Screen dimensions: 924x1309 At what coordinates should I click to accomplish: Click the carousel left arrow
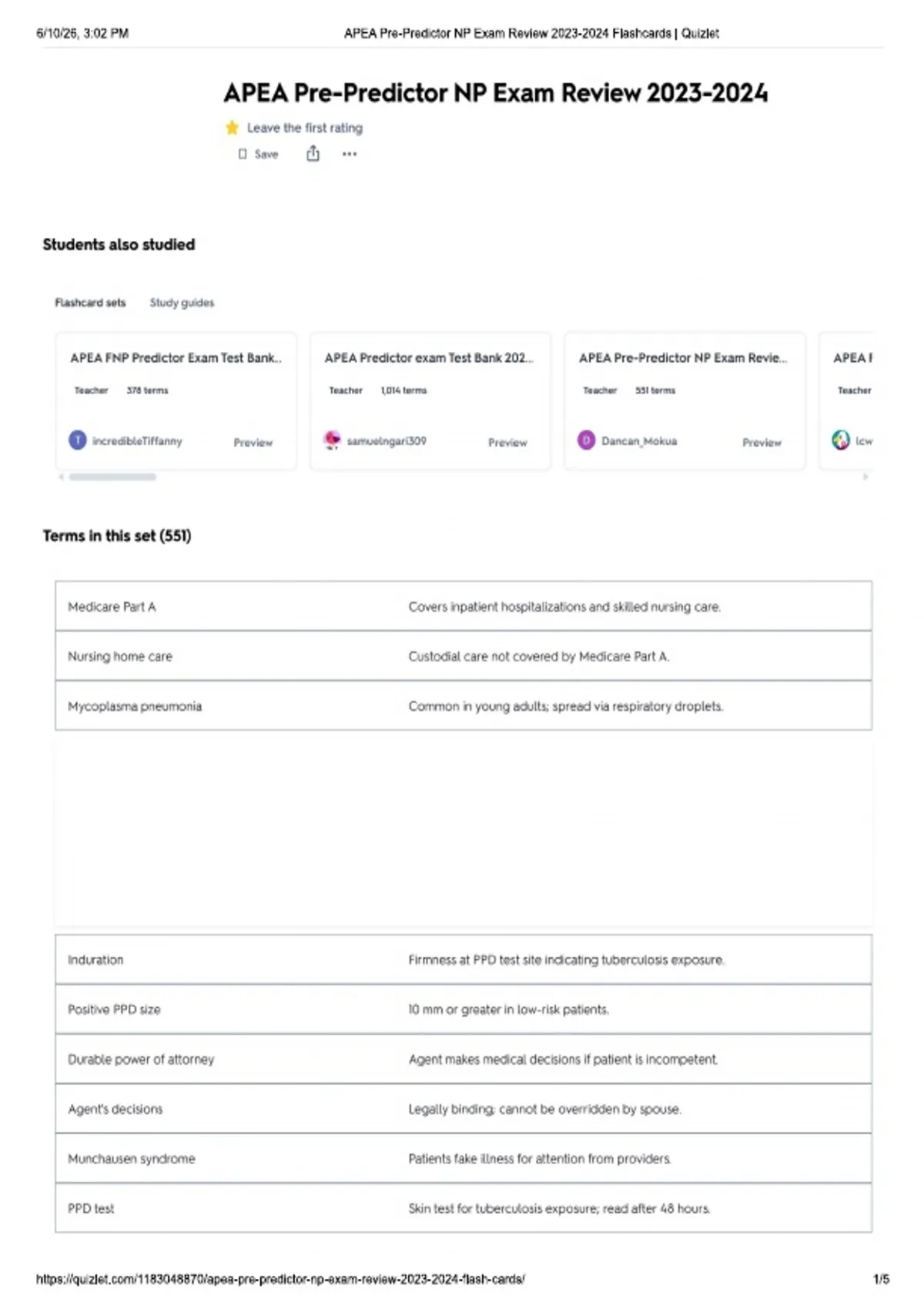coord(62,477)
